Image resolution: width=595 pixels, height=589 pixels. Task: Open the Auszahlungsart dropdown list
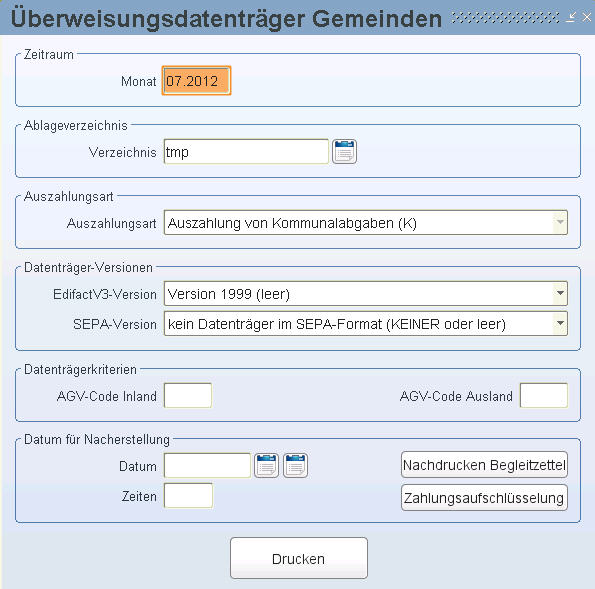pyautogui.click(x=560, y=222)
